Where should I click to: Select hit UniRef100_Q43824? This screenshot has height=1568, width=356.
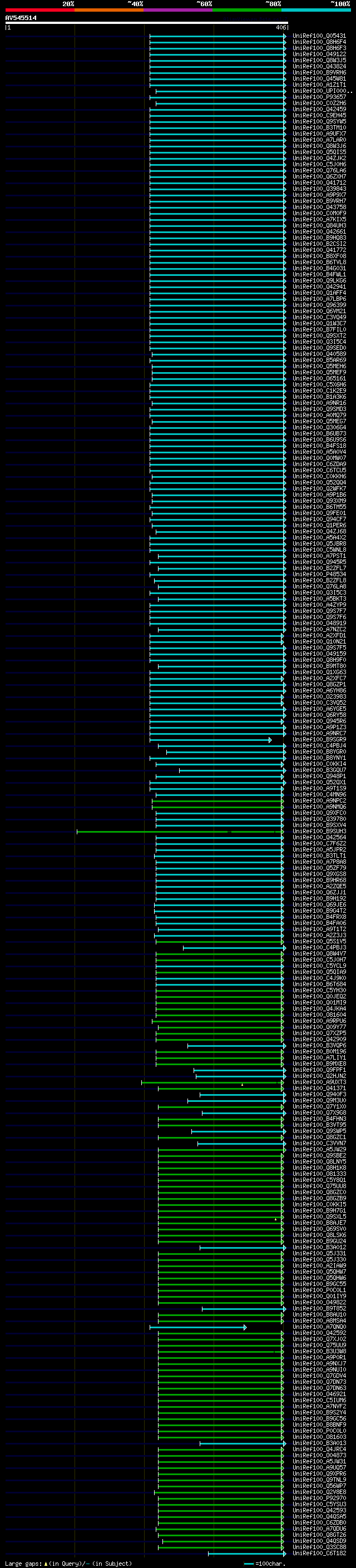pyautogui.click(x=319, y=66)
